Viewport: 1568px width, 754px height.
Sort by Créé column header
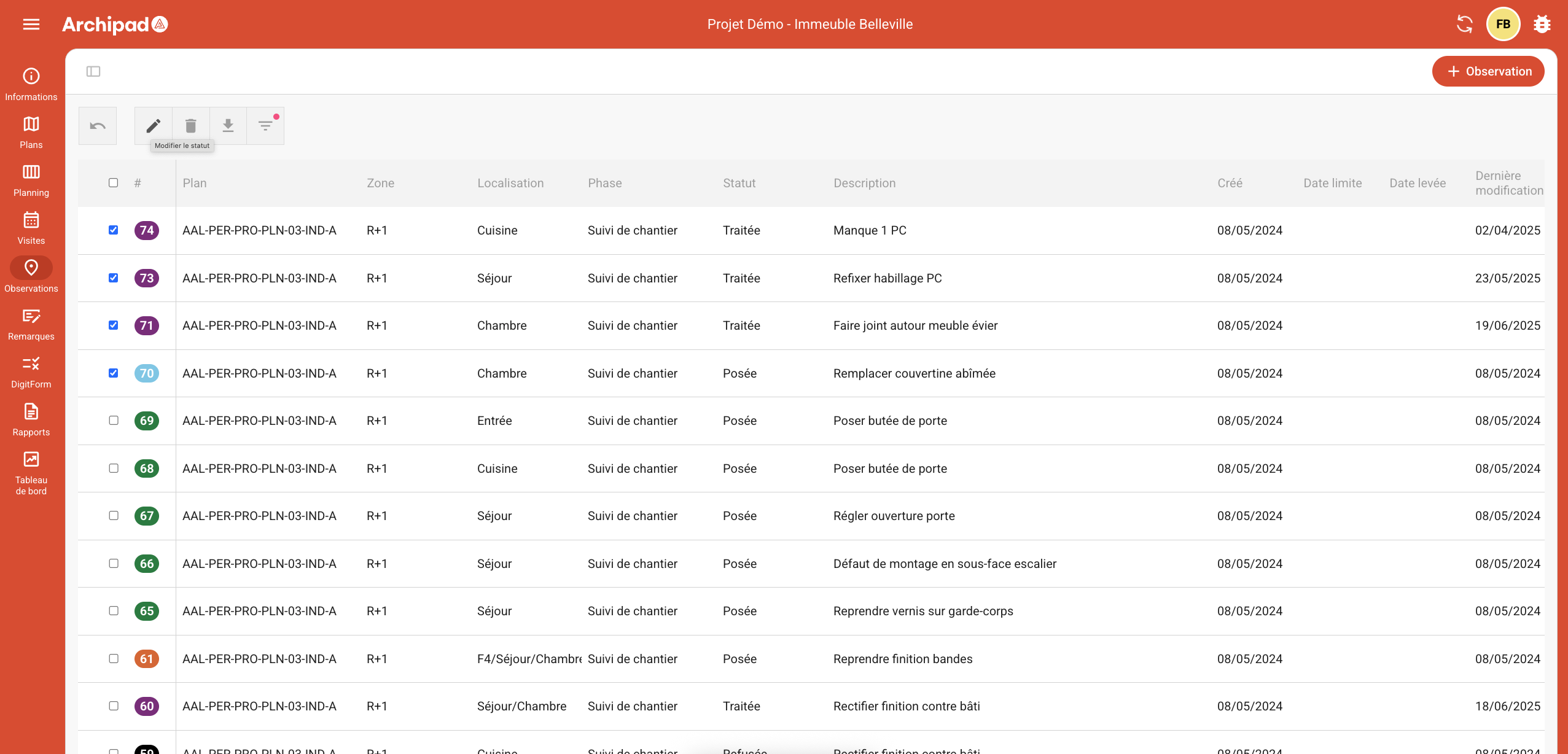(x=1230, y=183)
